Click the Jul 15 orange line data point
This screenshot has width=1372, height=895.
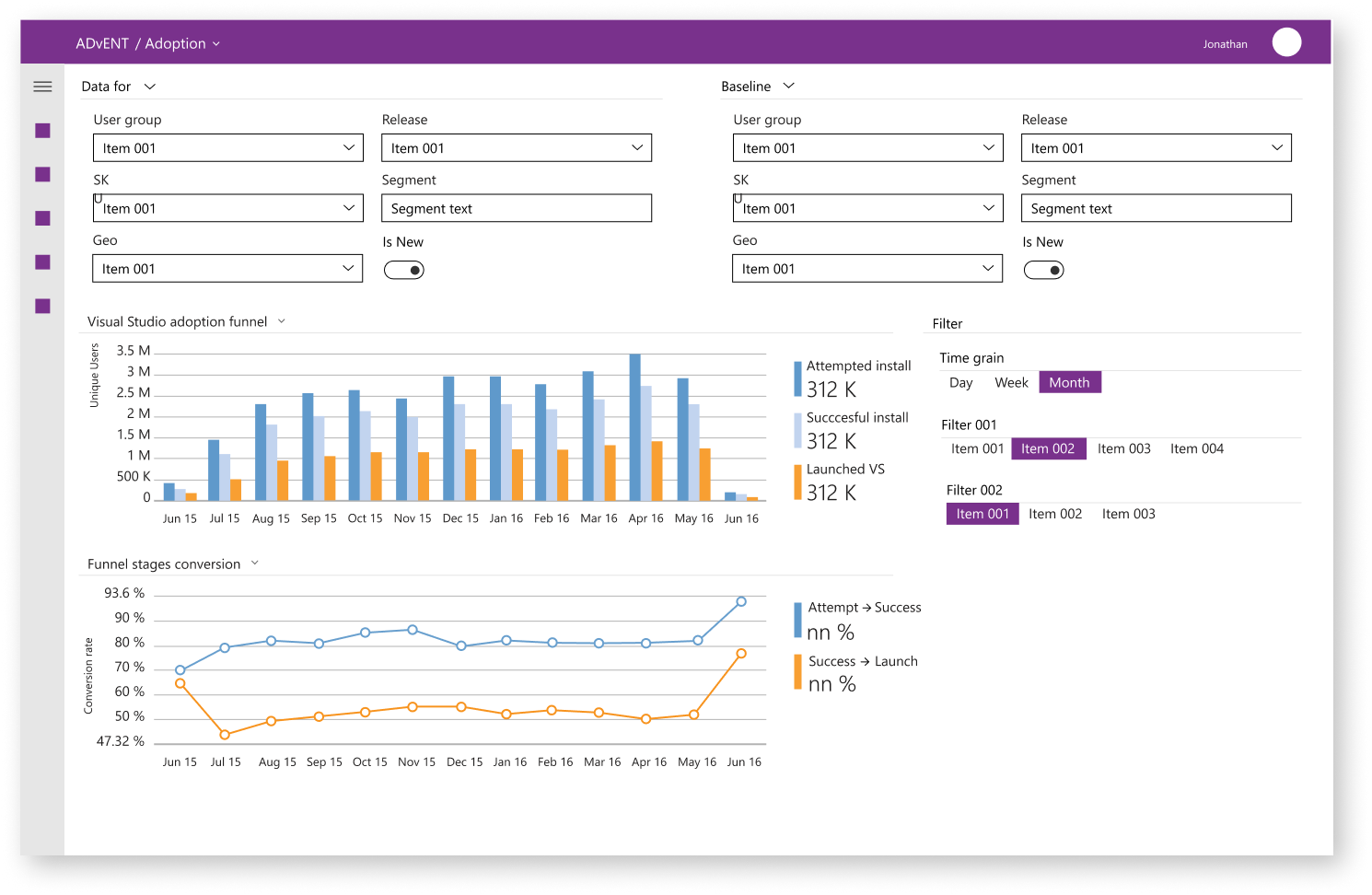click(225, 735)
